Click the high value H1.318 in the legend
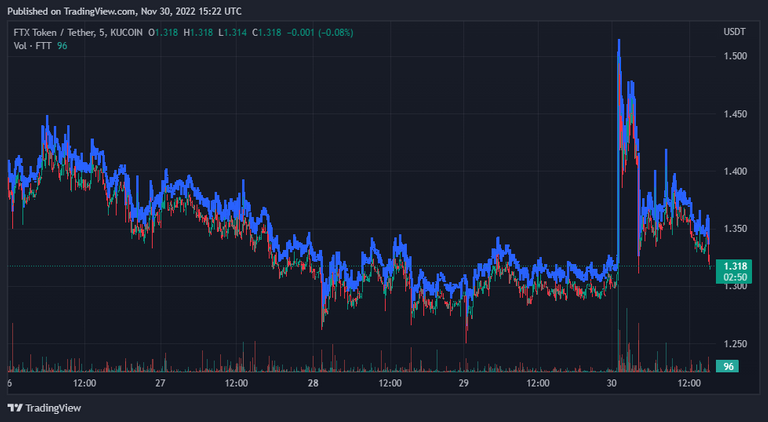Image resolution: width=768 pixels, height=422 pixels. pyautogui.click(x=198, y=33)
